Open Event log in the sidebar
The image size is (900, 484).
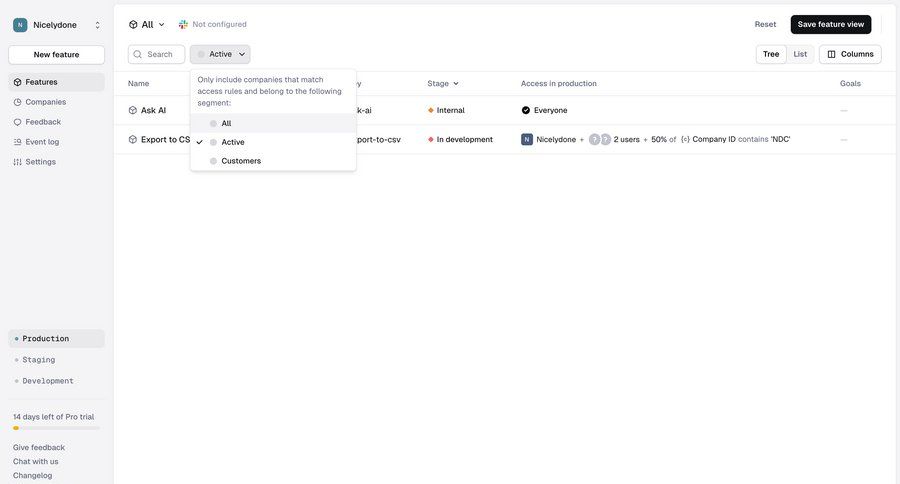pos(56,142)
